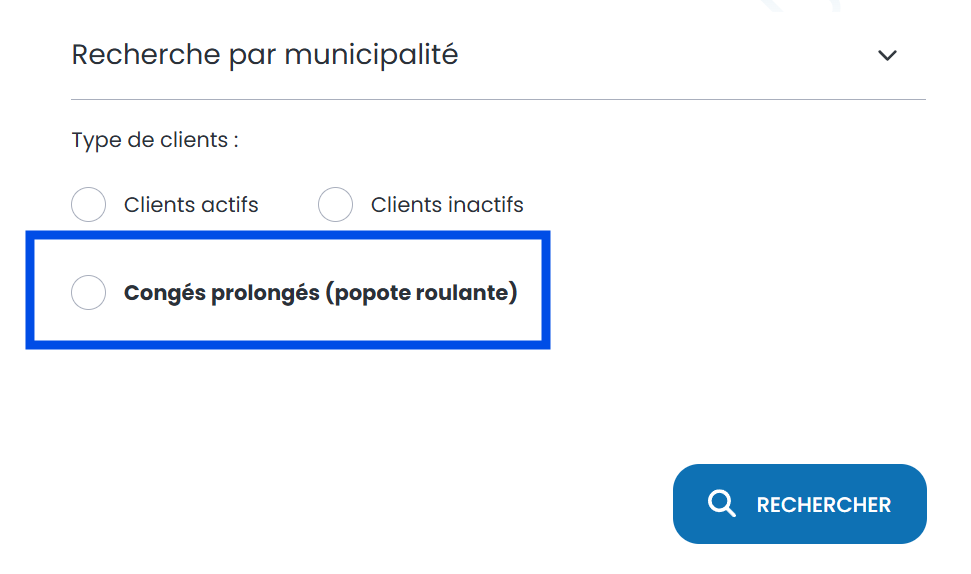The width and height of the screenshot is (971, 574).
Task: Select the Clients actifs radio button
Action: pyautogui.click(x=89, y=205)
